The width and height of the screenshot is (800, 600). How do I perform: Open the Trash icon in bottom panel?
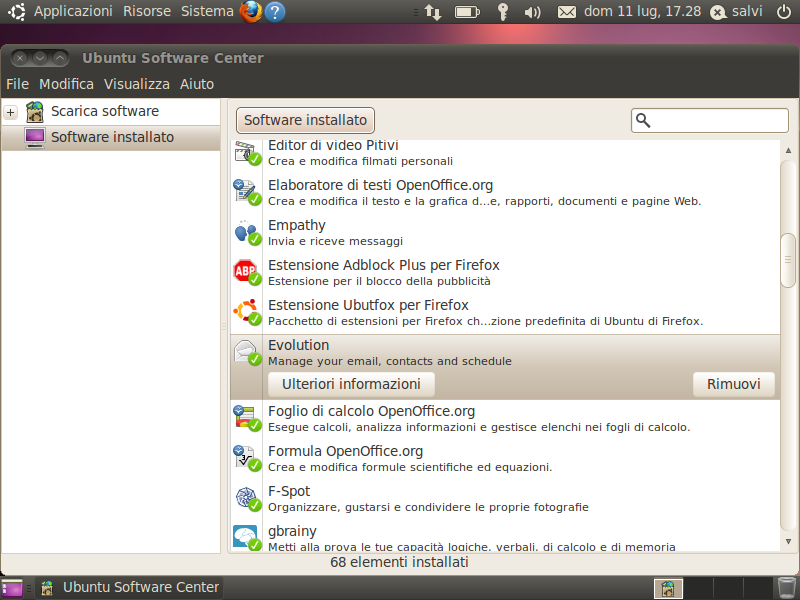[787, 588]
